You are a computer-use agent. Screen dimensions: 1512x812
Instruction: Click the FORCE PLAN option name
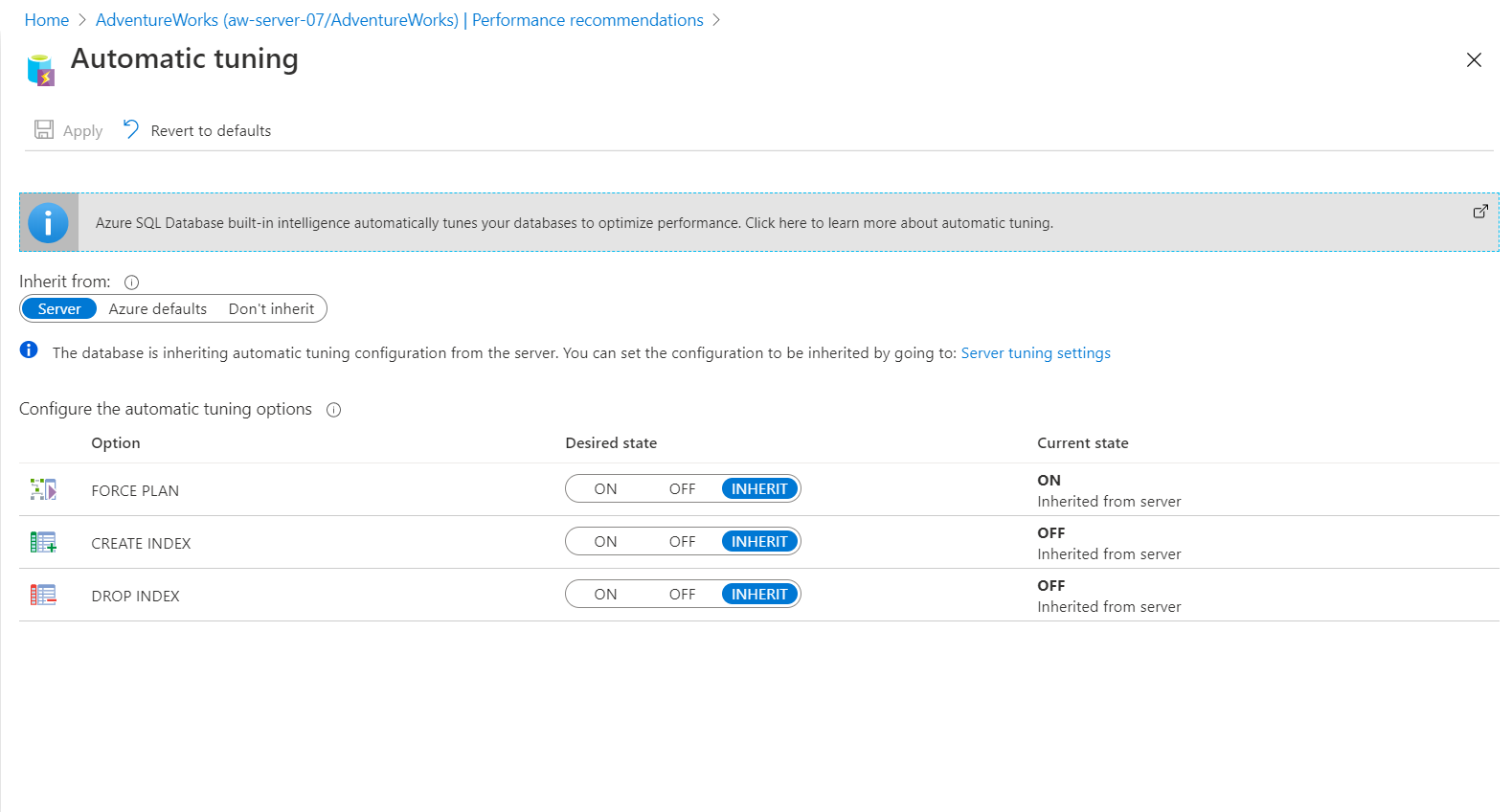[135, 490]
